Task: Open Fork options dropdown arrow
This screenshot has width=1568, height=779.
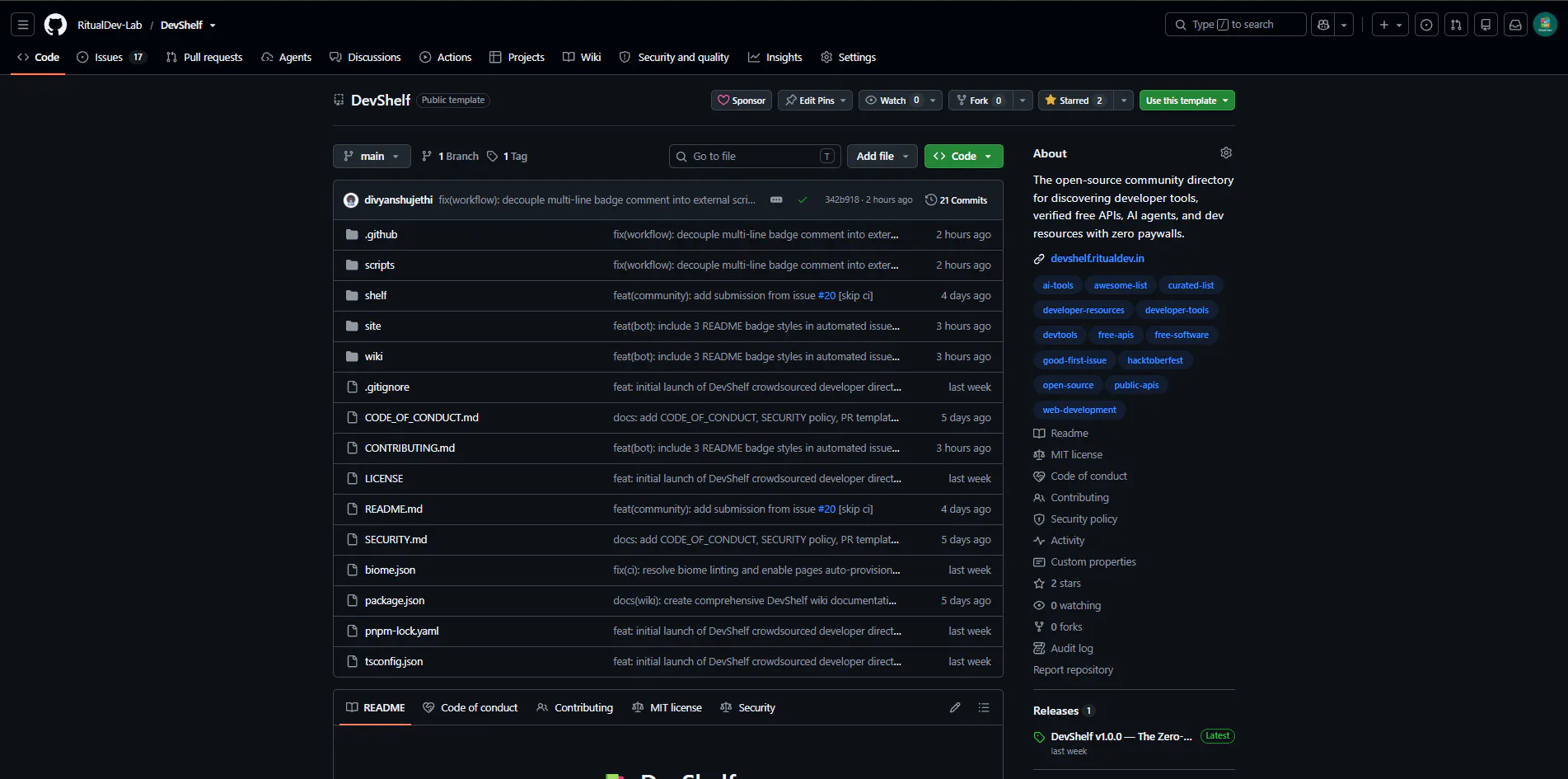Action: (1023, 100)
